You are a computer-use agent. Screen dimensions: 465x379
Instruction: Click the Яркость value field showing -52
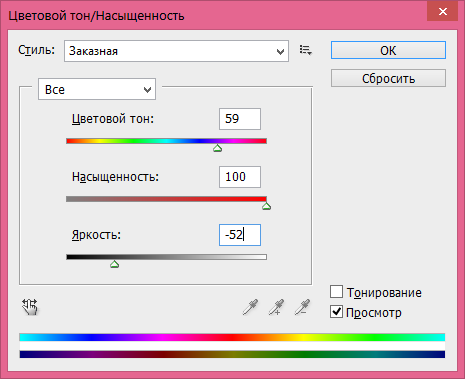point(240,235)
